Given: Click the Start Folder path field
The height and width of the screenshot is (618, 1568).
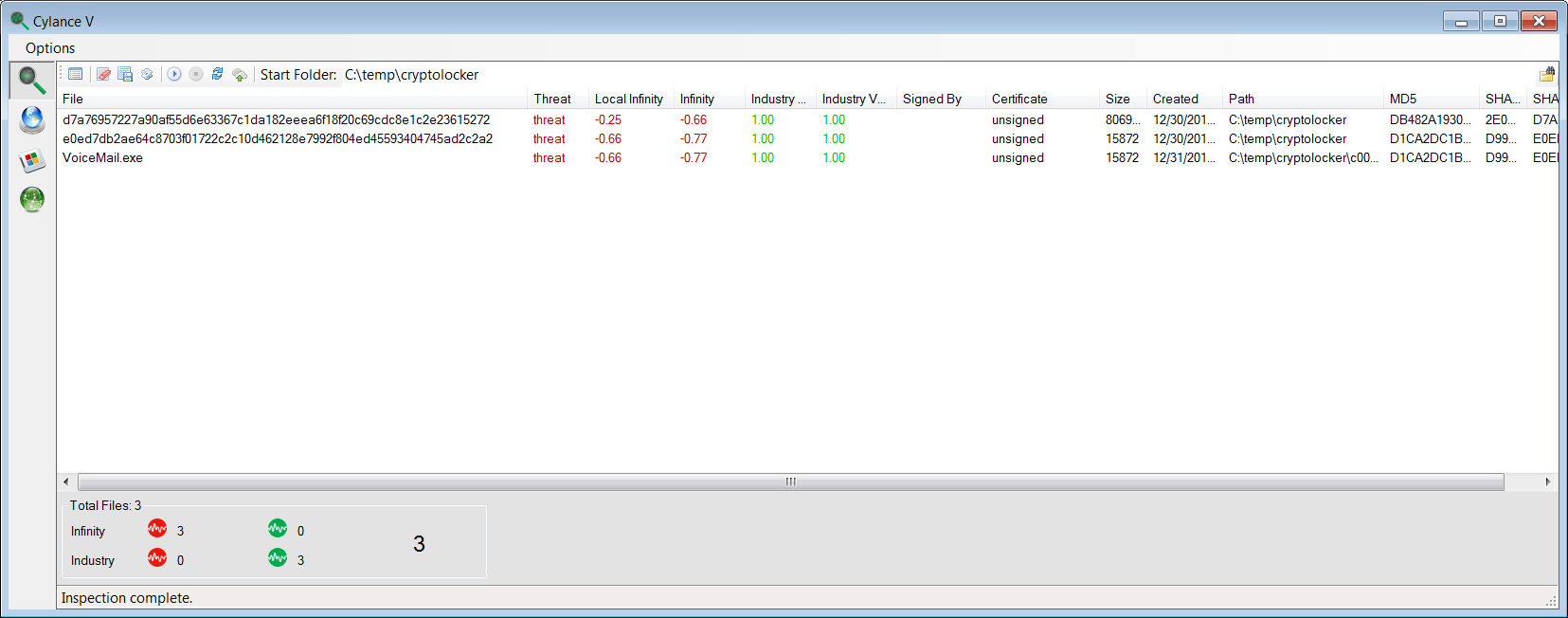Looking at the screenshot, I should click(x=411, y=75).
